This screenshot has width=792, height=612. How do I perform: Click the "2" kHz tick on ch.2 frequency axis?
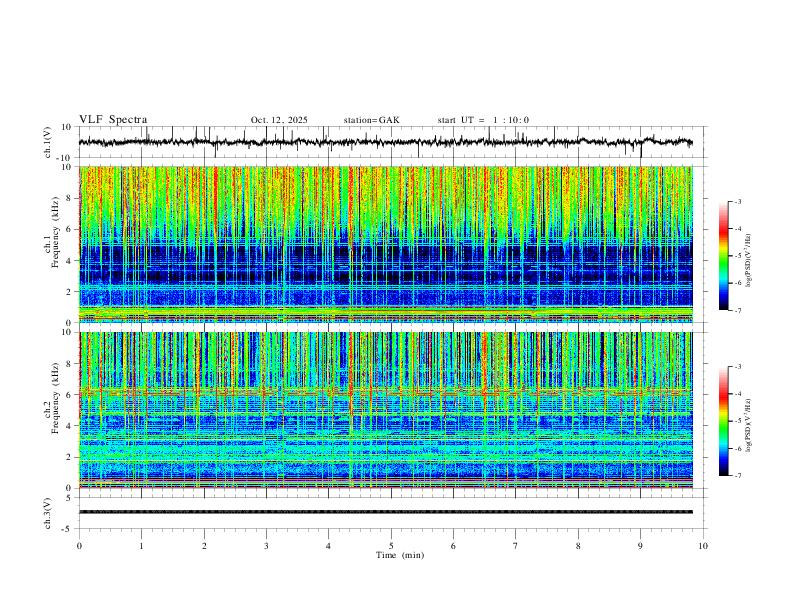pos(70,457)
